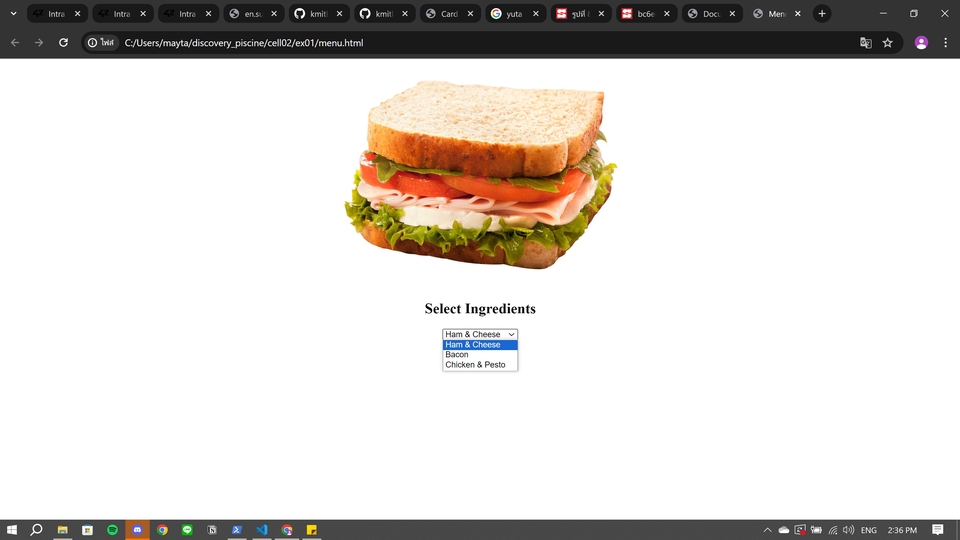Viewport: 960px width, 540px height.
Task: Choose Chicken & Pesto from the list
Action: [480, 365]
